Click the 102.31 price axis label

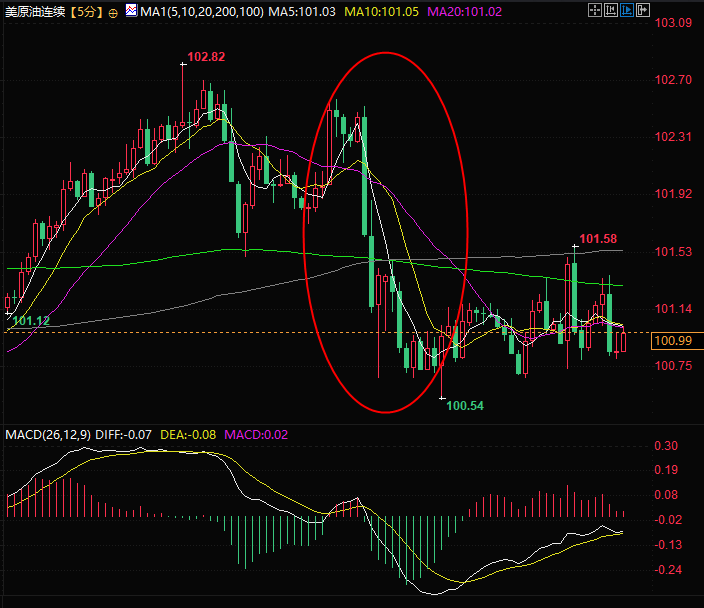(x=673, y=137)
